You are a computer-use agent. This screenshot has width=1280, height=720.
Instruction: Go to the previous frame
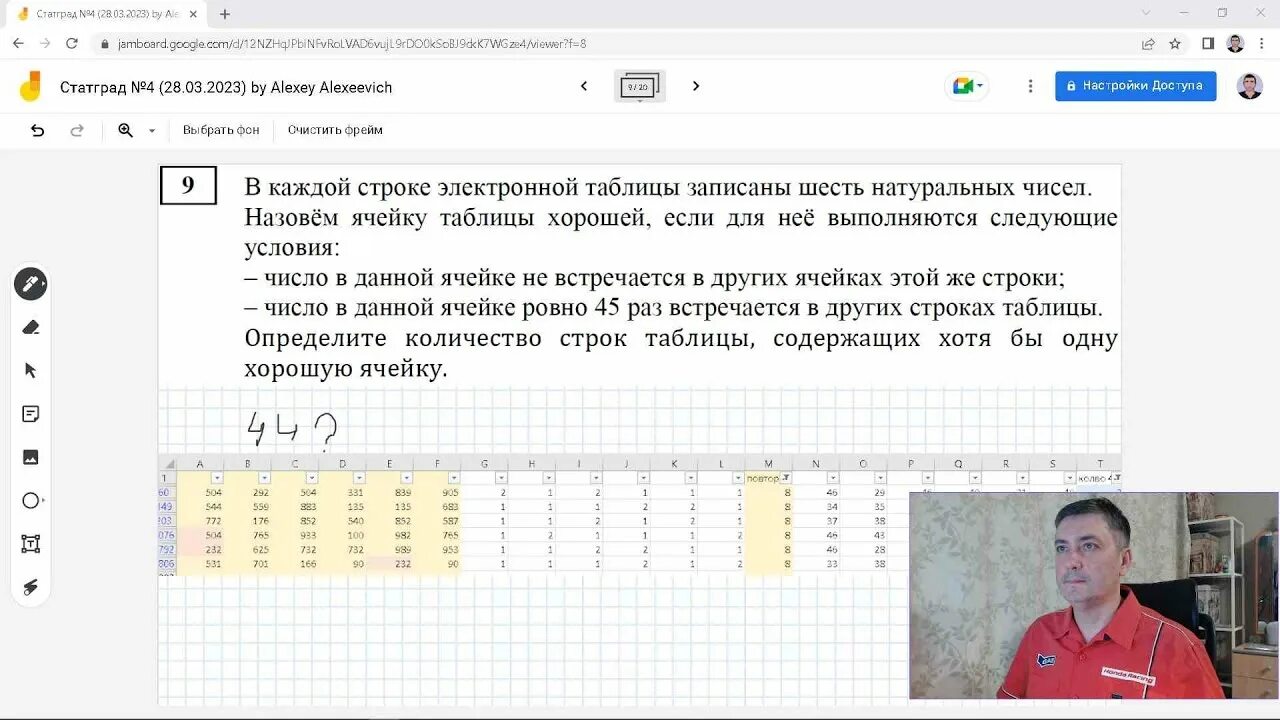point(584,86)
